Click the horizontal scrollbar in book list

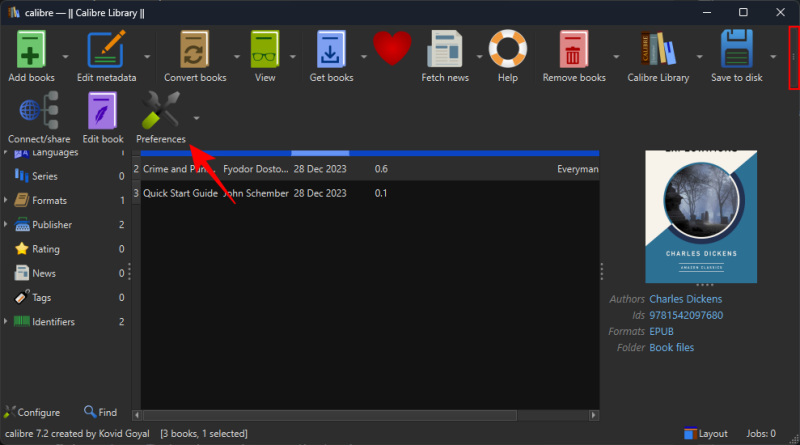click(330, 415)
